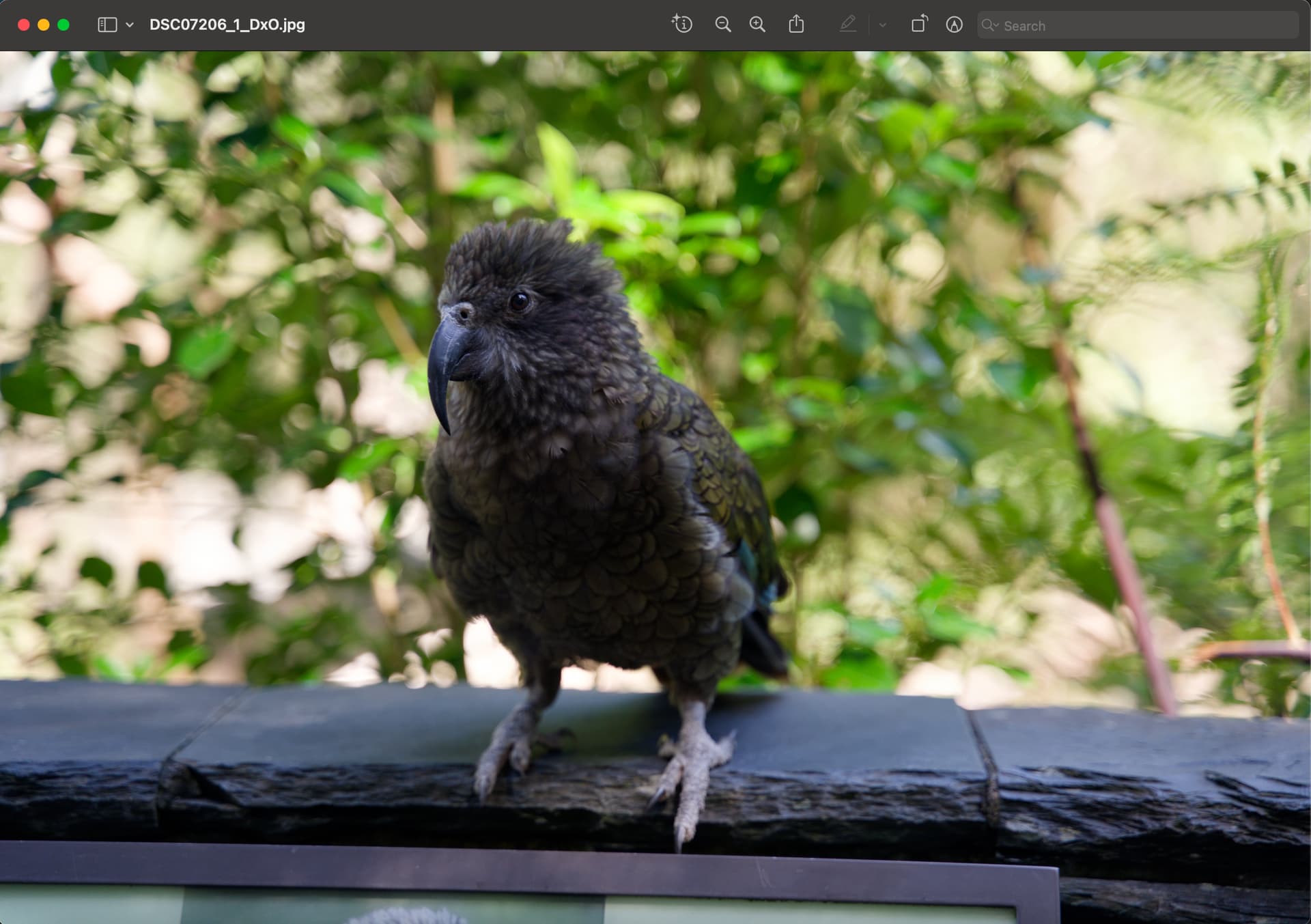
Task: Open the Share menu
Action: click(796, 25)
